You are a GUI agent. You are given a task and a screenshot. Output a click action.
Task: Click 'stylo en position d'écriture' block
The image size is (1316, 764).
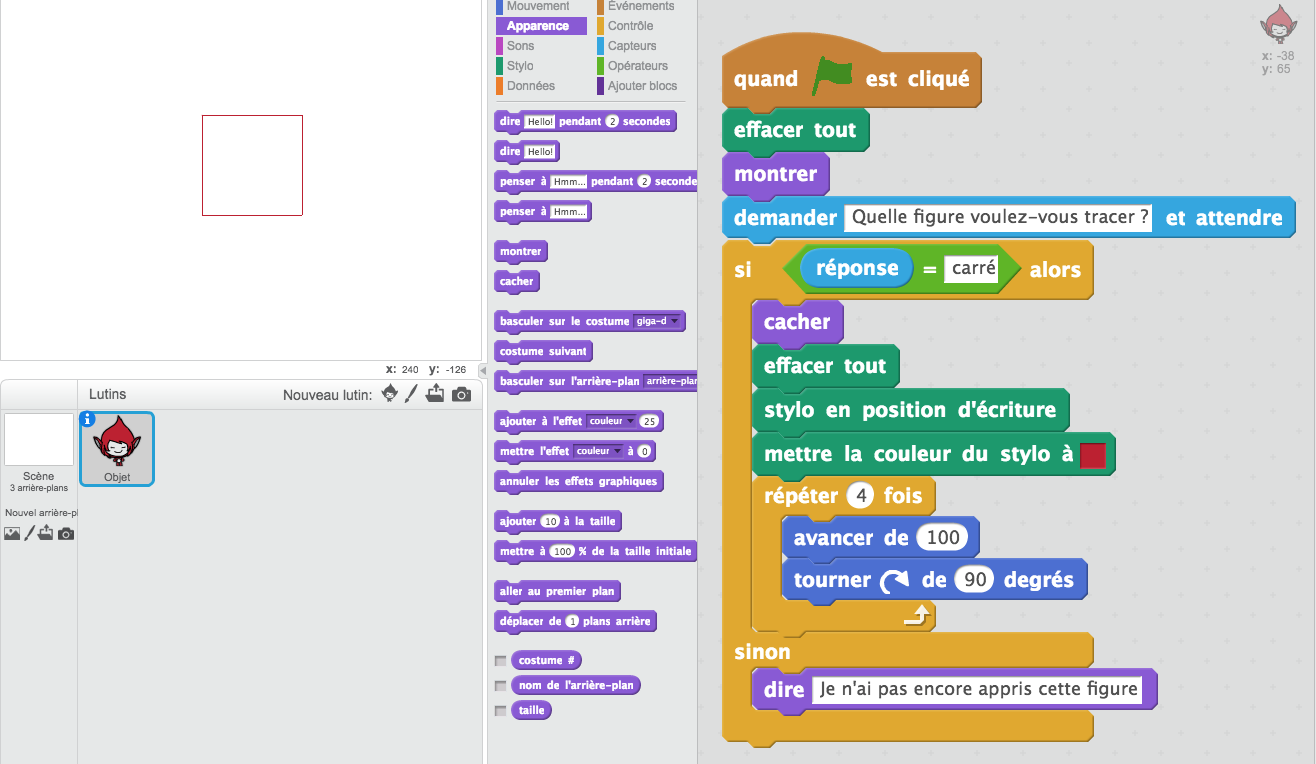point(910,410)
